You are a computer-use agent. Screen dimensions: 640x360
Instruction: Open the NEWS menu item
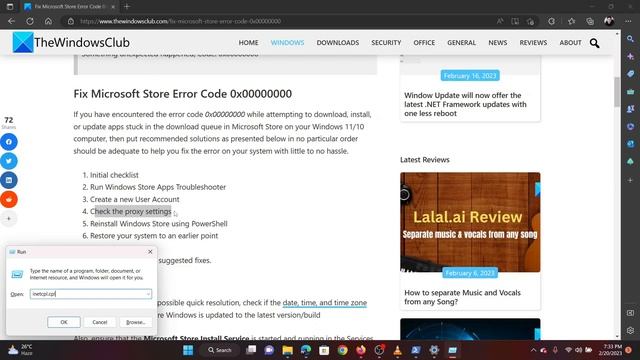tap(498, 42)
